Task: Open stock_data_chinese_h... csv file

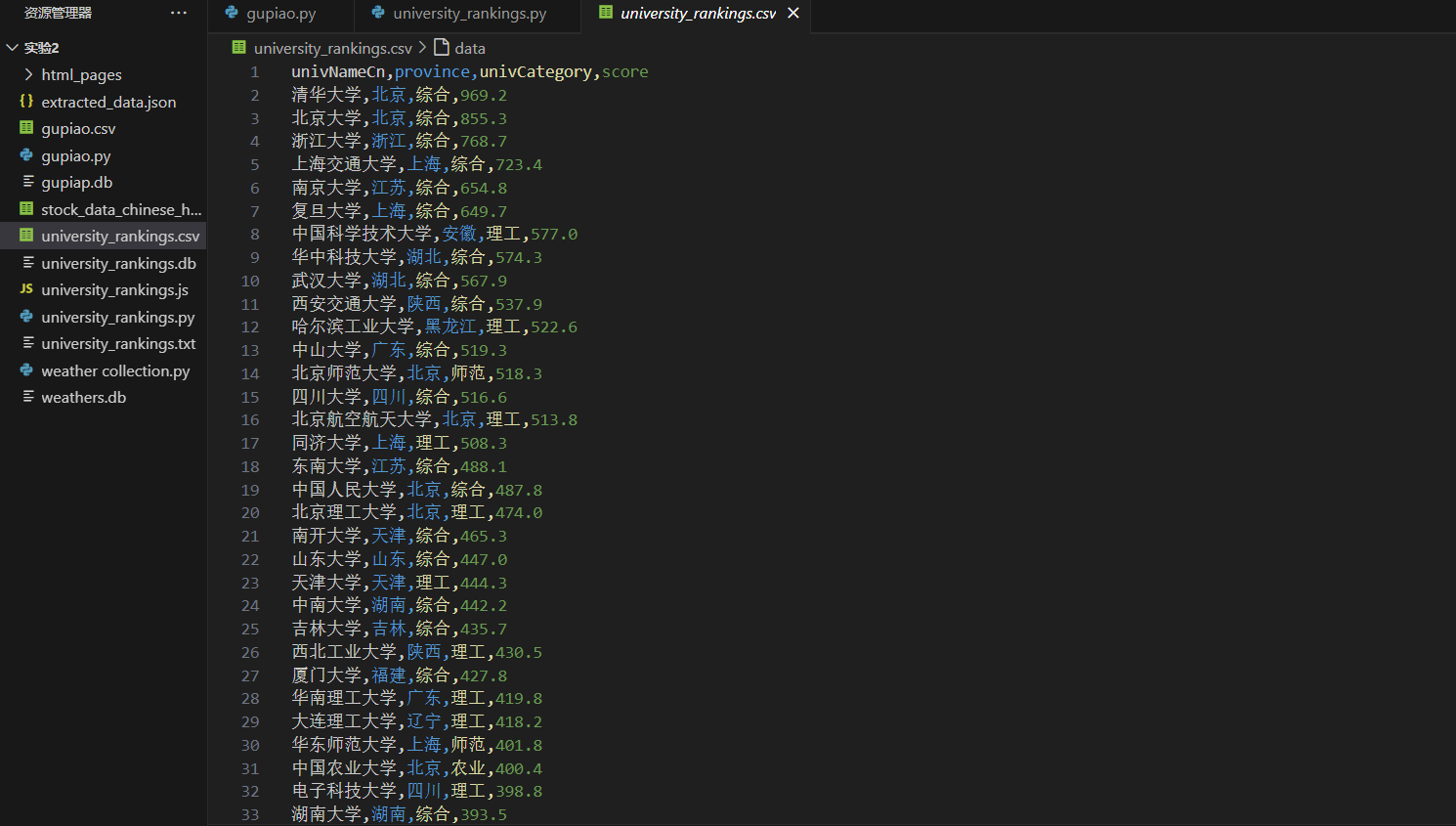Action: (x=121, y=209)
